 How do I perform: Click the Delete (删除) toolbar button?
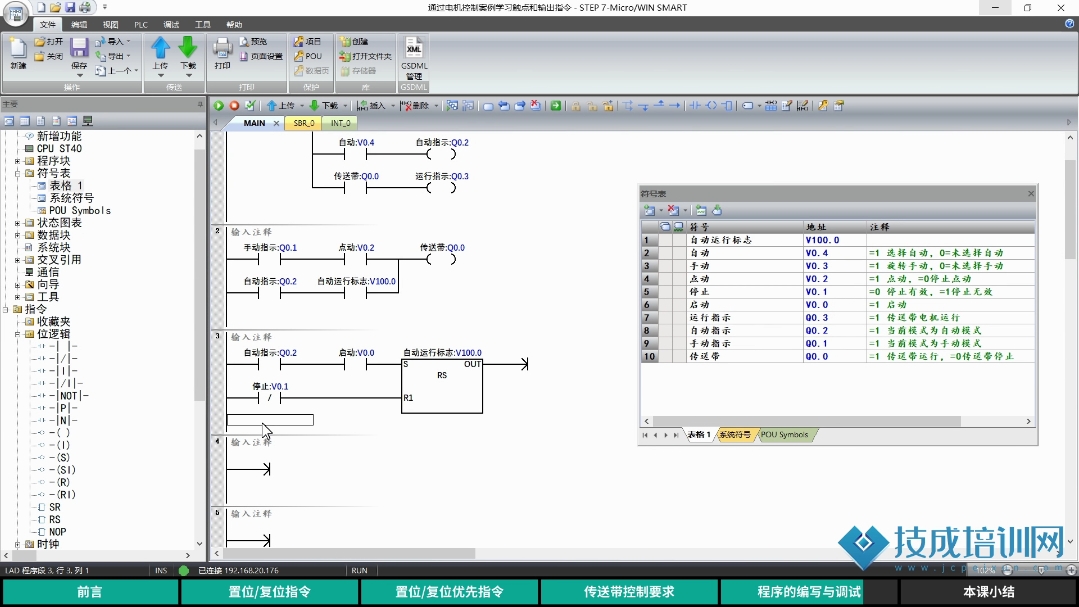[416, 106]
